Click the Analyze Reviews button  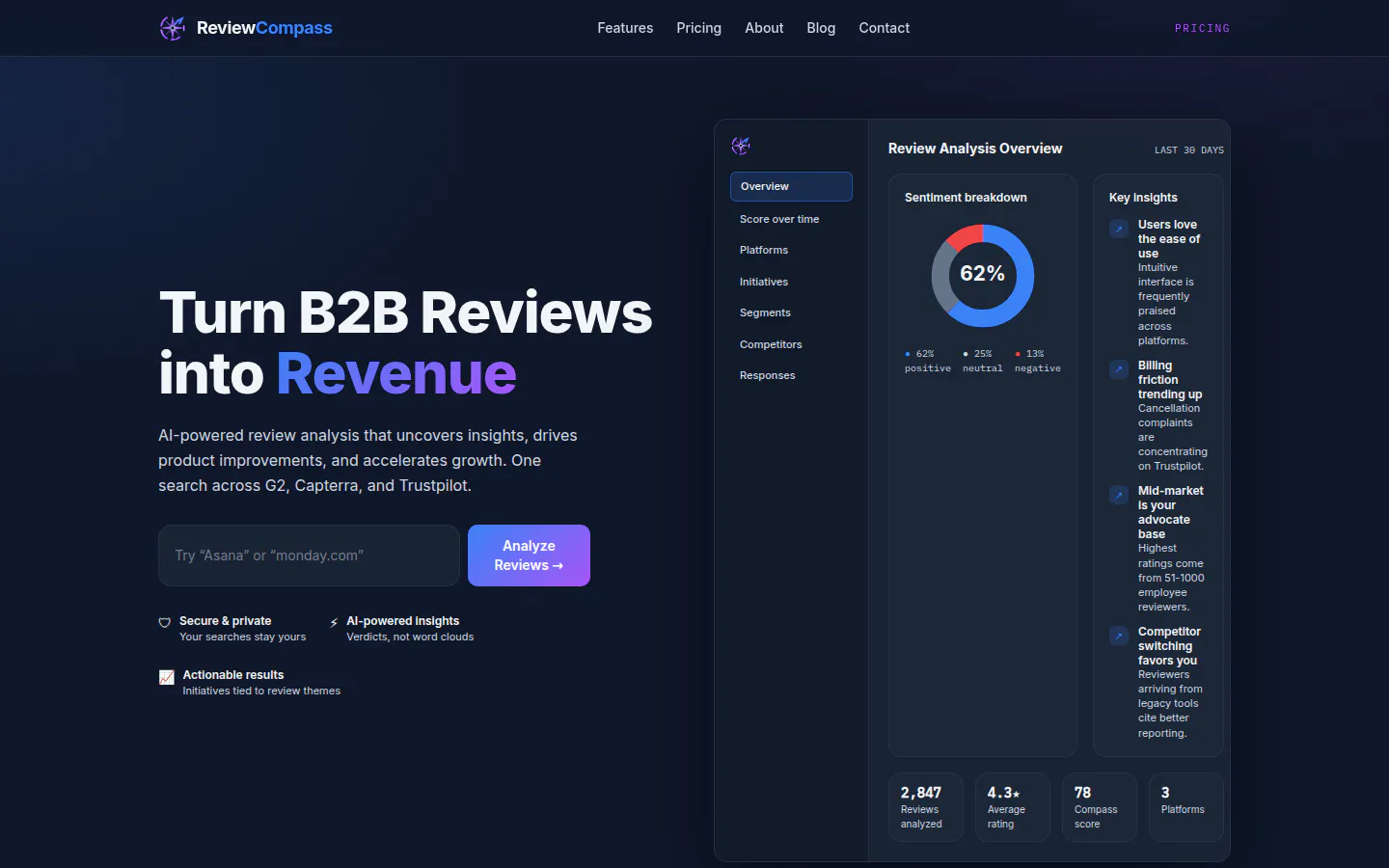click(529, 556)
